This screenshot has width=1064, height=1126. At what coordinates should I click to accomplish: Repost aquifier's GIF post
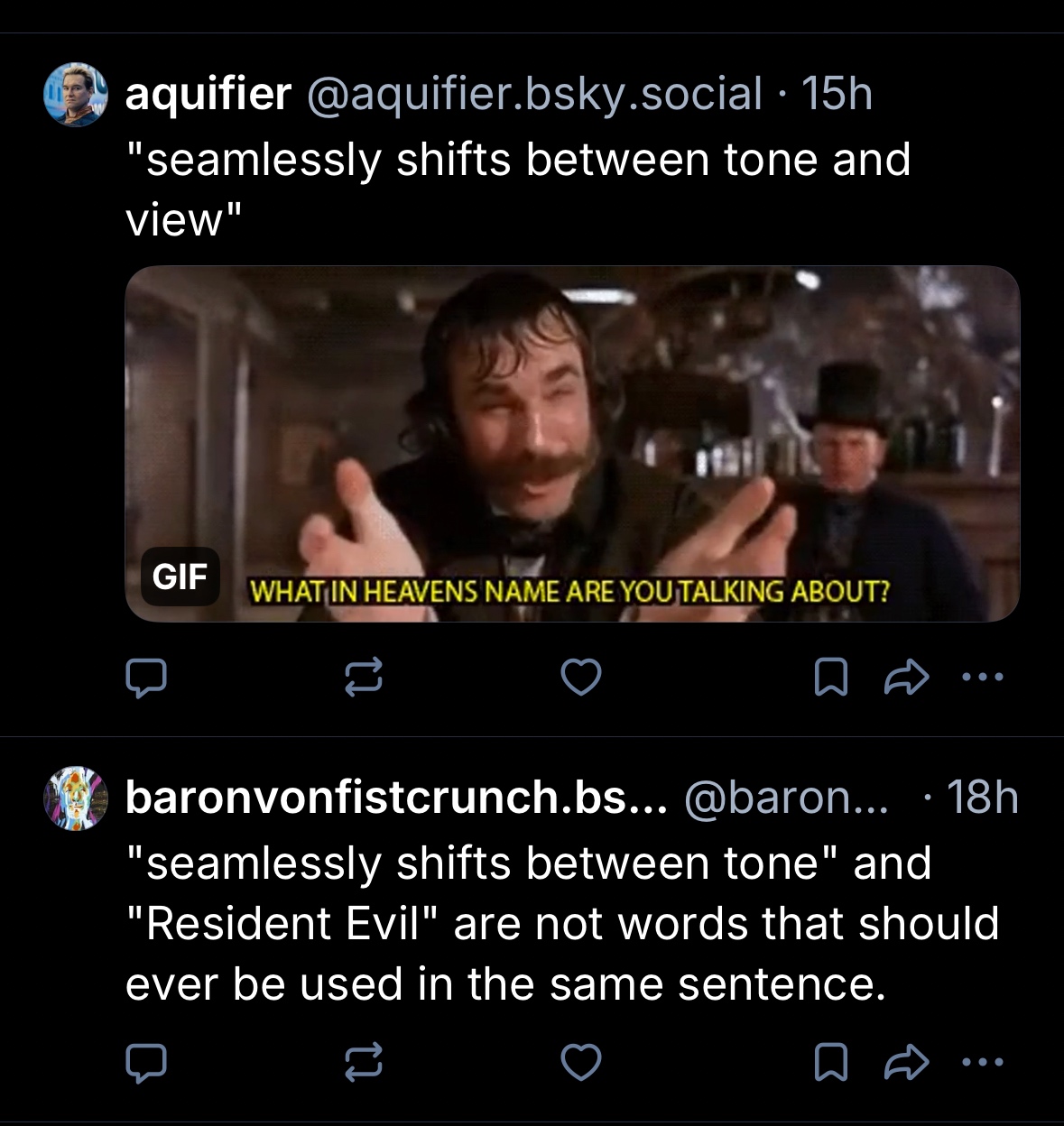tap(364, 678)
